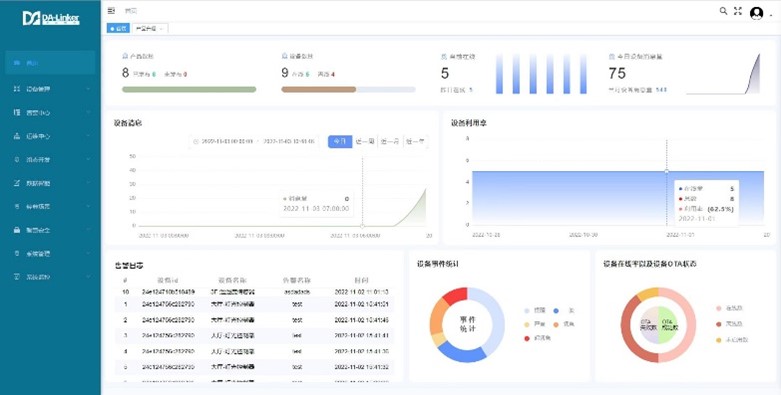Open search via the magnifier icon
Viewport: 781px width, 395px height.
(723, 11)
